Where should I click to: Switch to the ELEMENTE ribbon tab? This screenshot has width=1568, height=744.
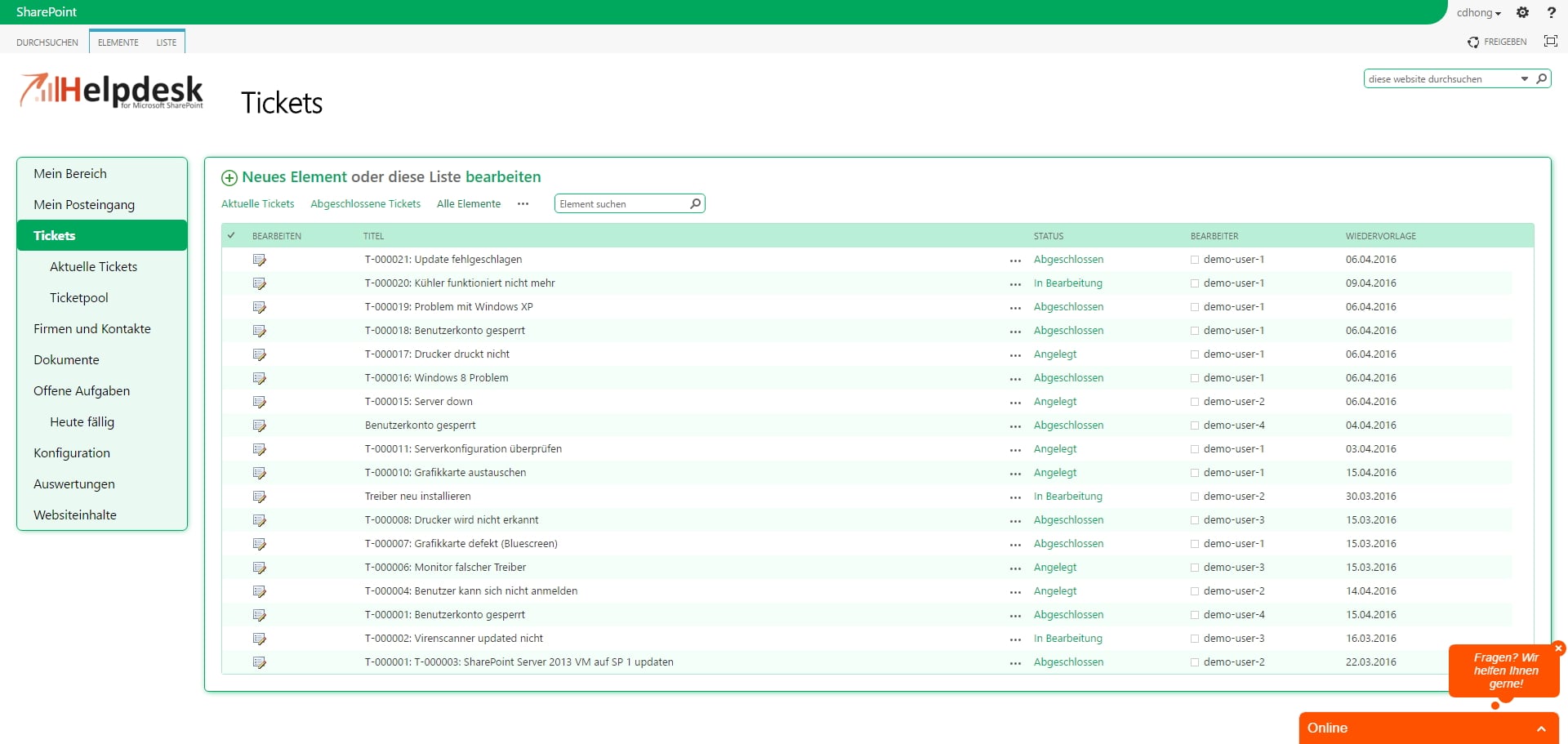[118, 42]
